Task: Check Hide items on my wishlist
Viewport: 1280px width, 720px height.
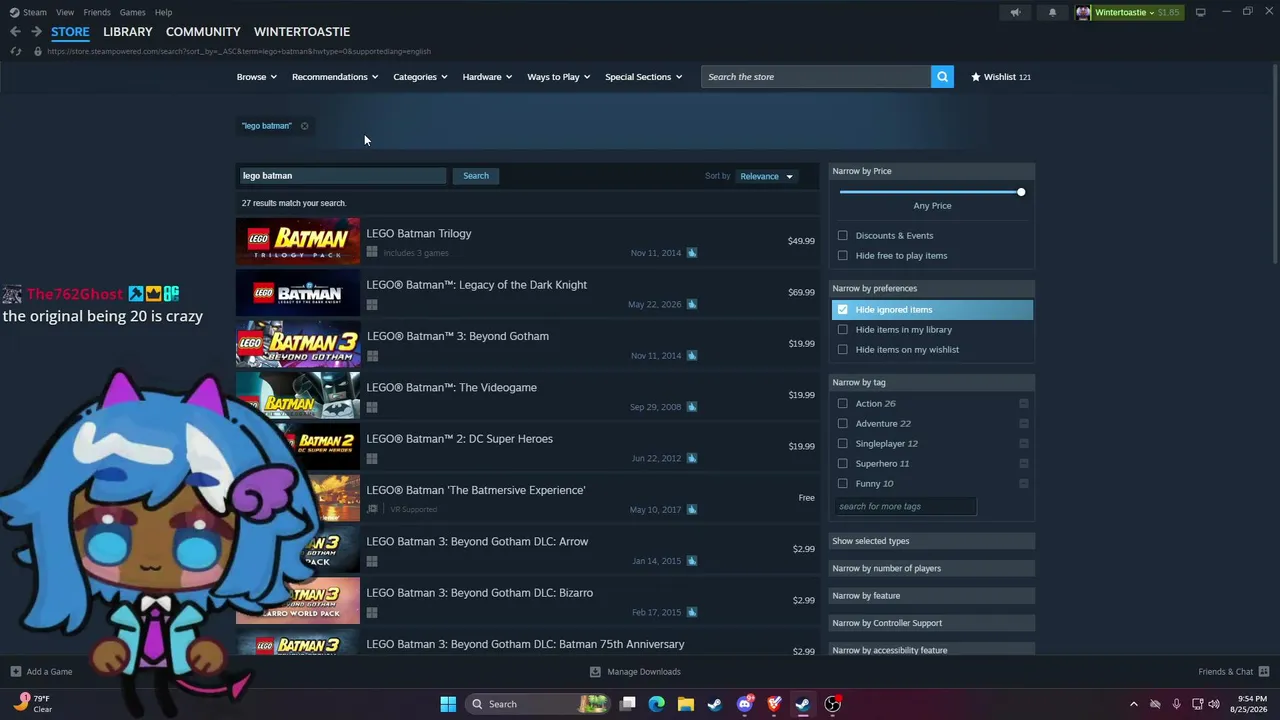Action: [x=843, y=350]
